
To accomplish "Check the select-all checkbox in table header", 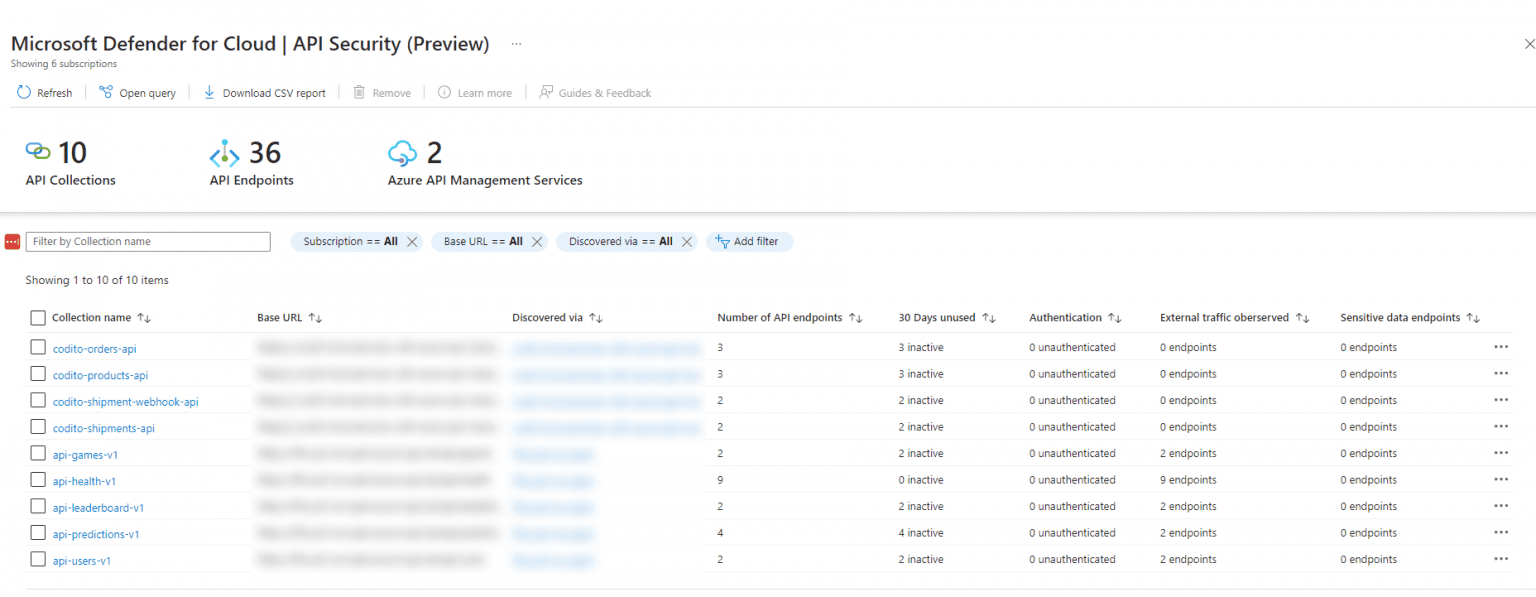I will [37, 317].
